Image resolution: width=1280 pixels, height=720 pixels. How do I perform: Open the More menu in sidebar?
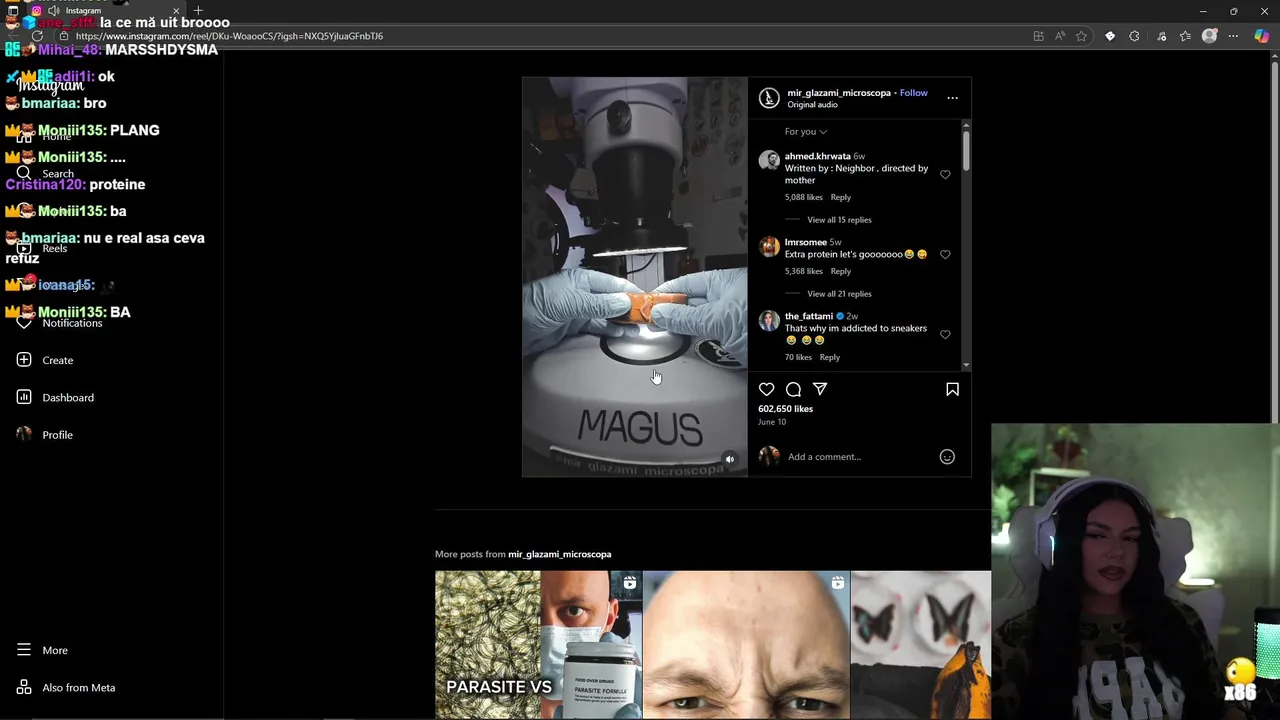pos(55,650)
